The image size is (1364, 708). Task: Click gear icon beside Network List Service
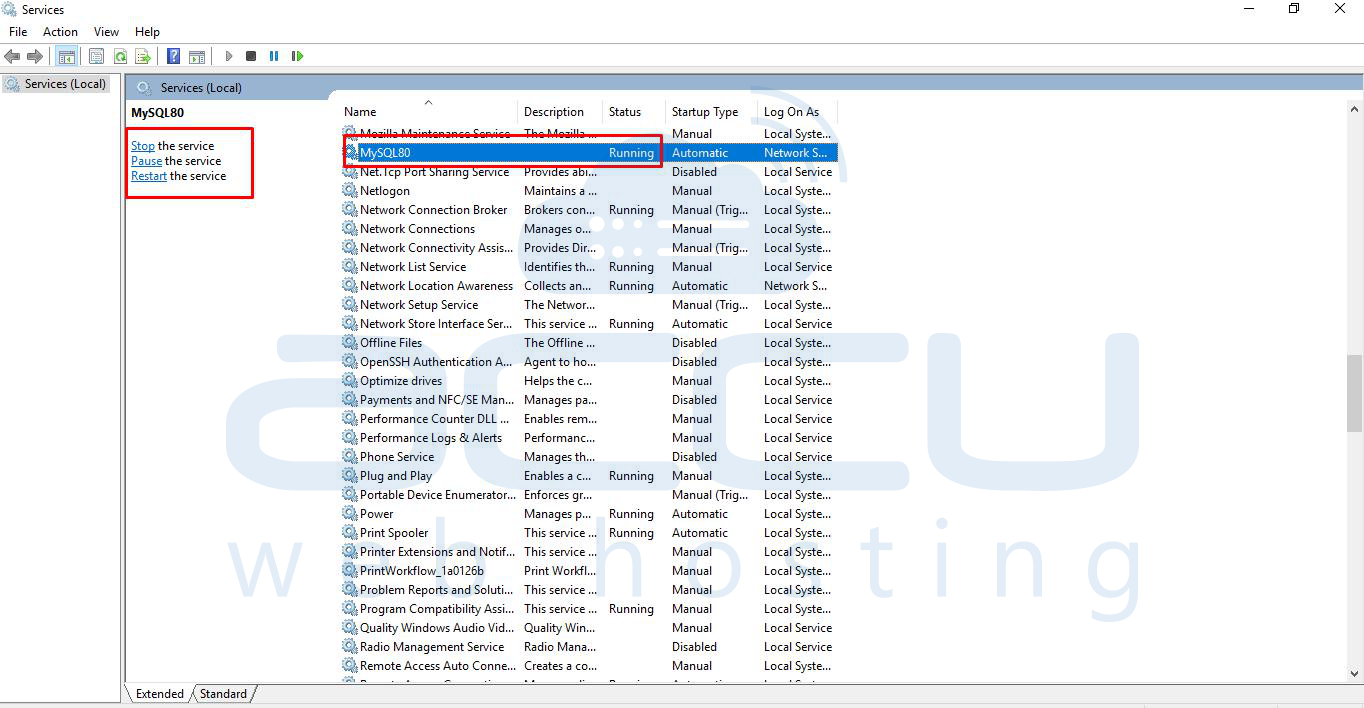(350, 267)
